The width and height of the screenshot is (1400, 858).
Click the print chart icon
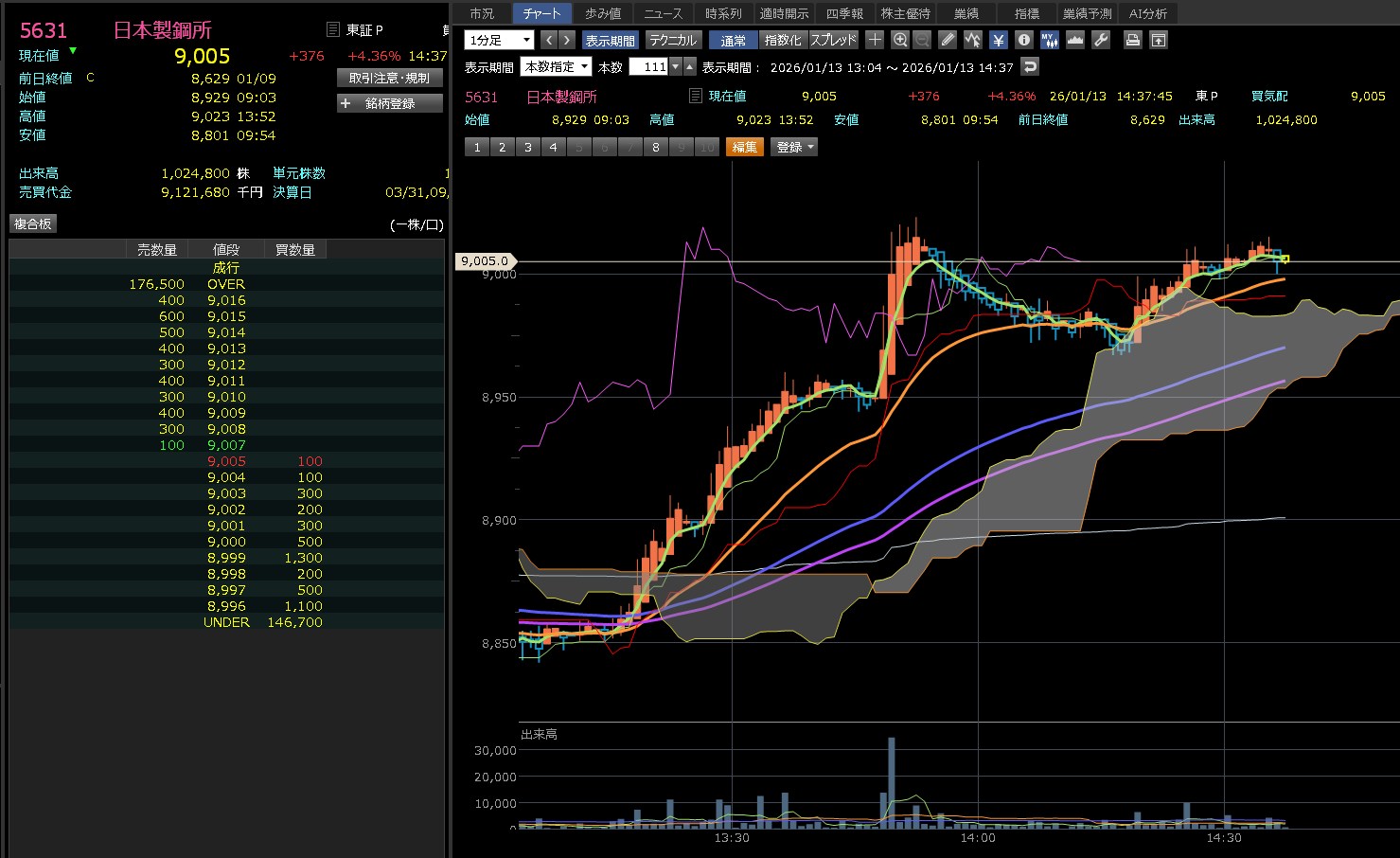(x=1132, y=40)
